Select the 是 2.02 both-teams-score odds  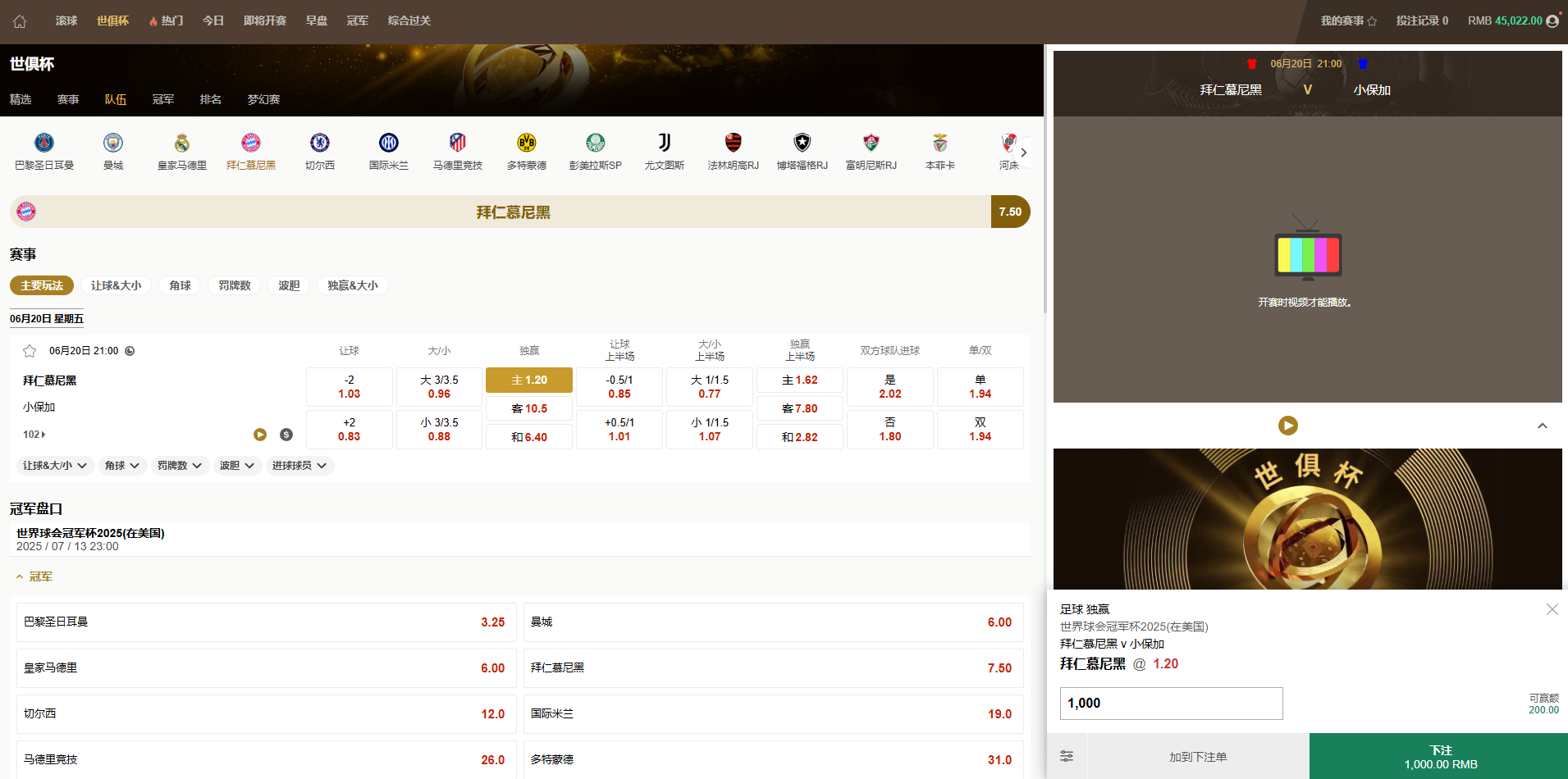point(889,387)
